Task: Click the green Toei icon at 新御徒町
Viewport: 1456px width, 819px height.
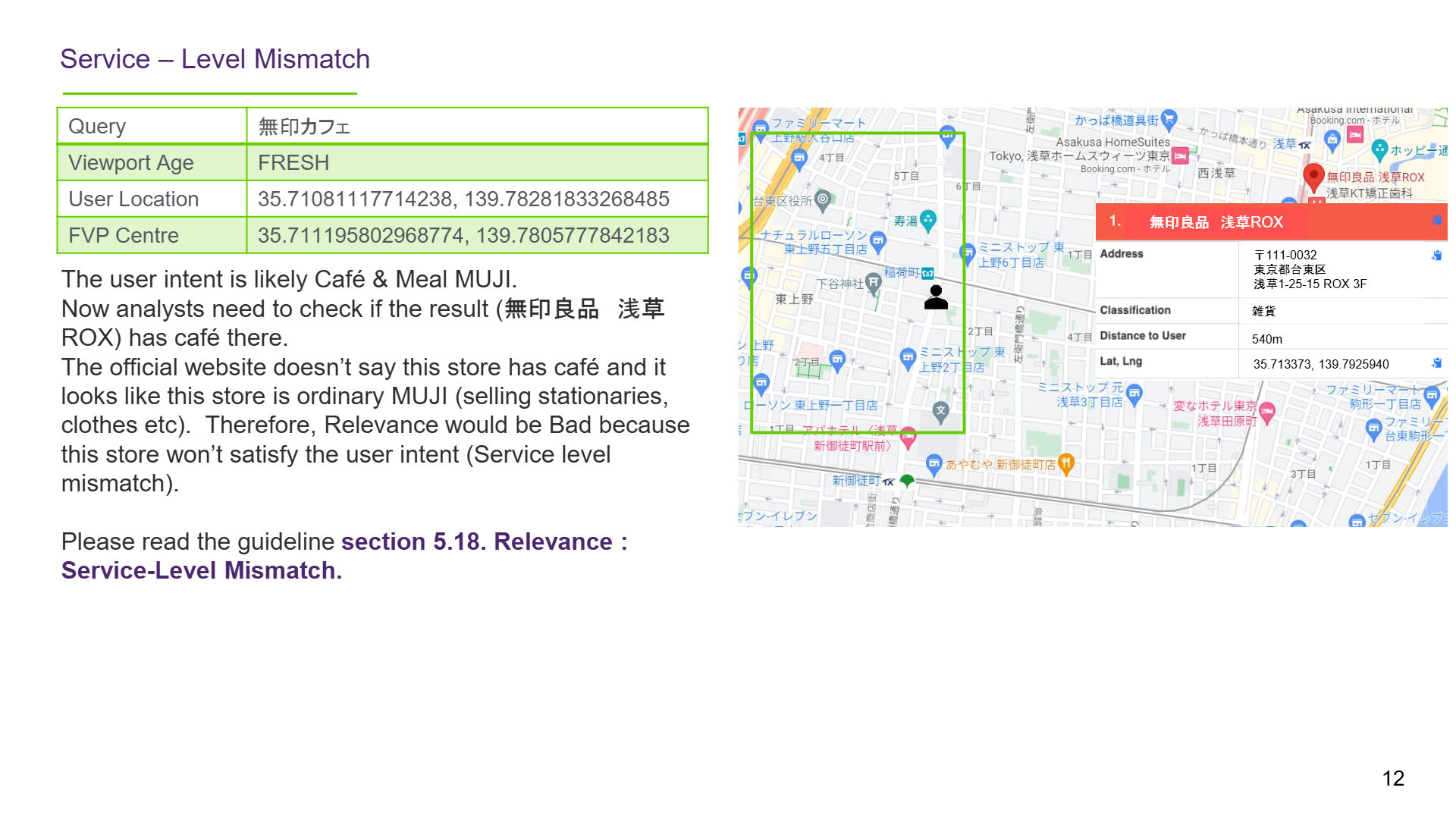Action: point(907,481)
